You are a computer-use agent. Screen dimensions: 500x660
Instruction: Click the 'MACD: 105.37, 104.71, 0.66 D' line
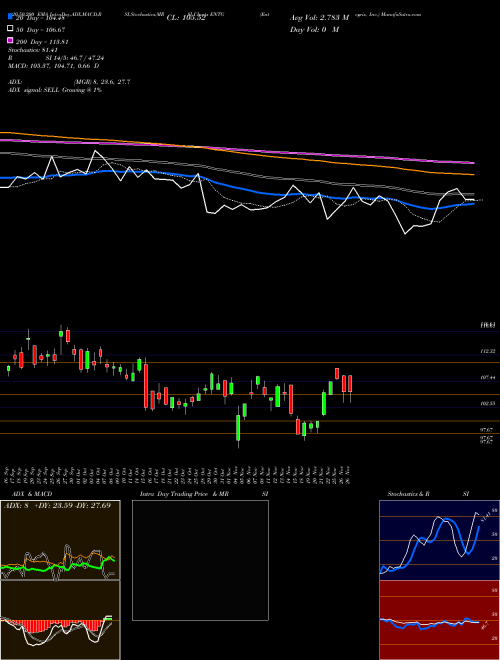click(x=53, y=66)
